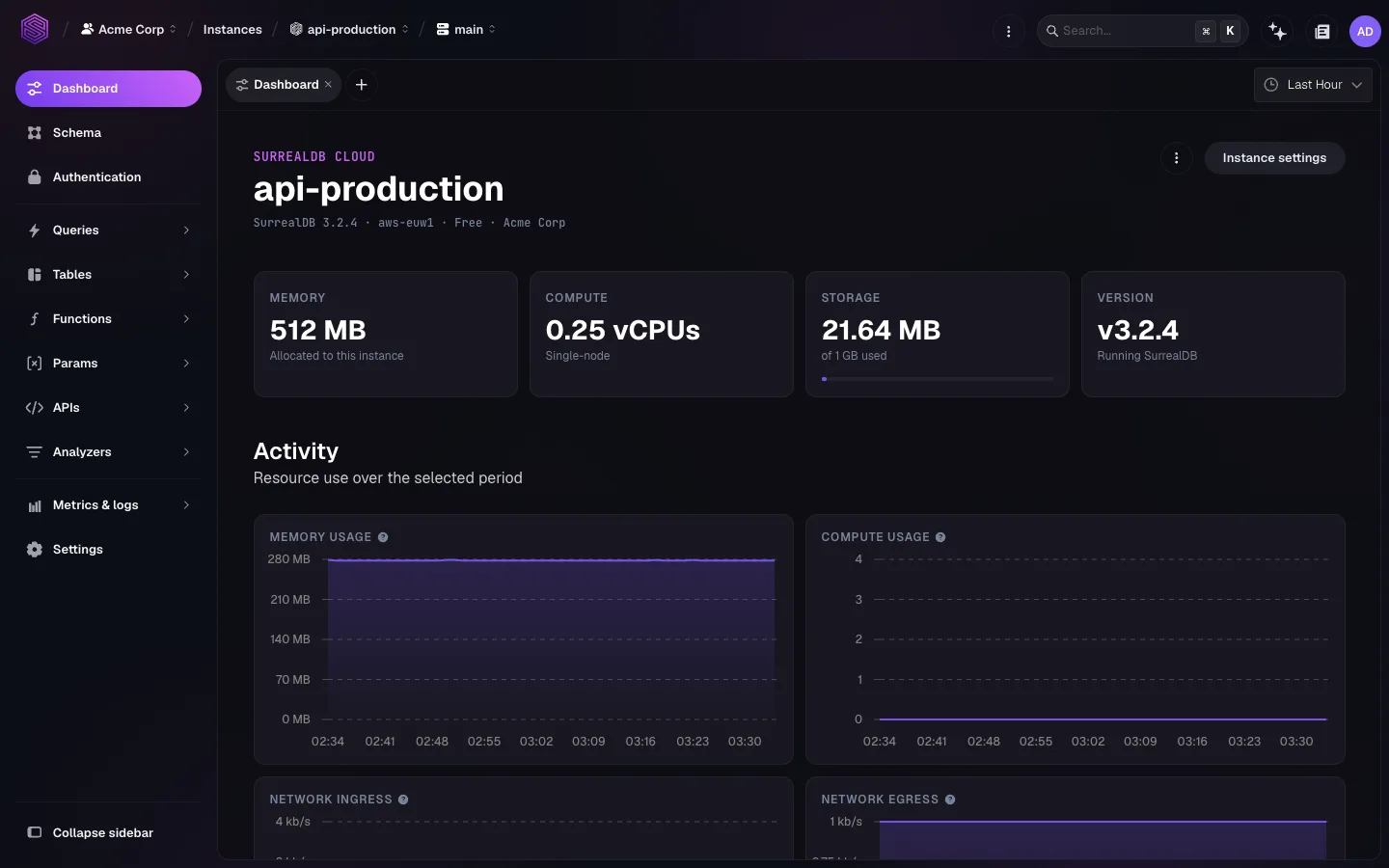Click the APIs code icon
The width and height of the screenshot is (1389, 868).
click(x=35, y=408)
